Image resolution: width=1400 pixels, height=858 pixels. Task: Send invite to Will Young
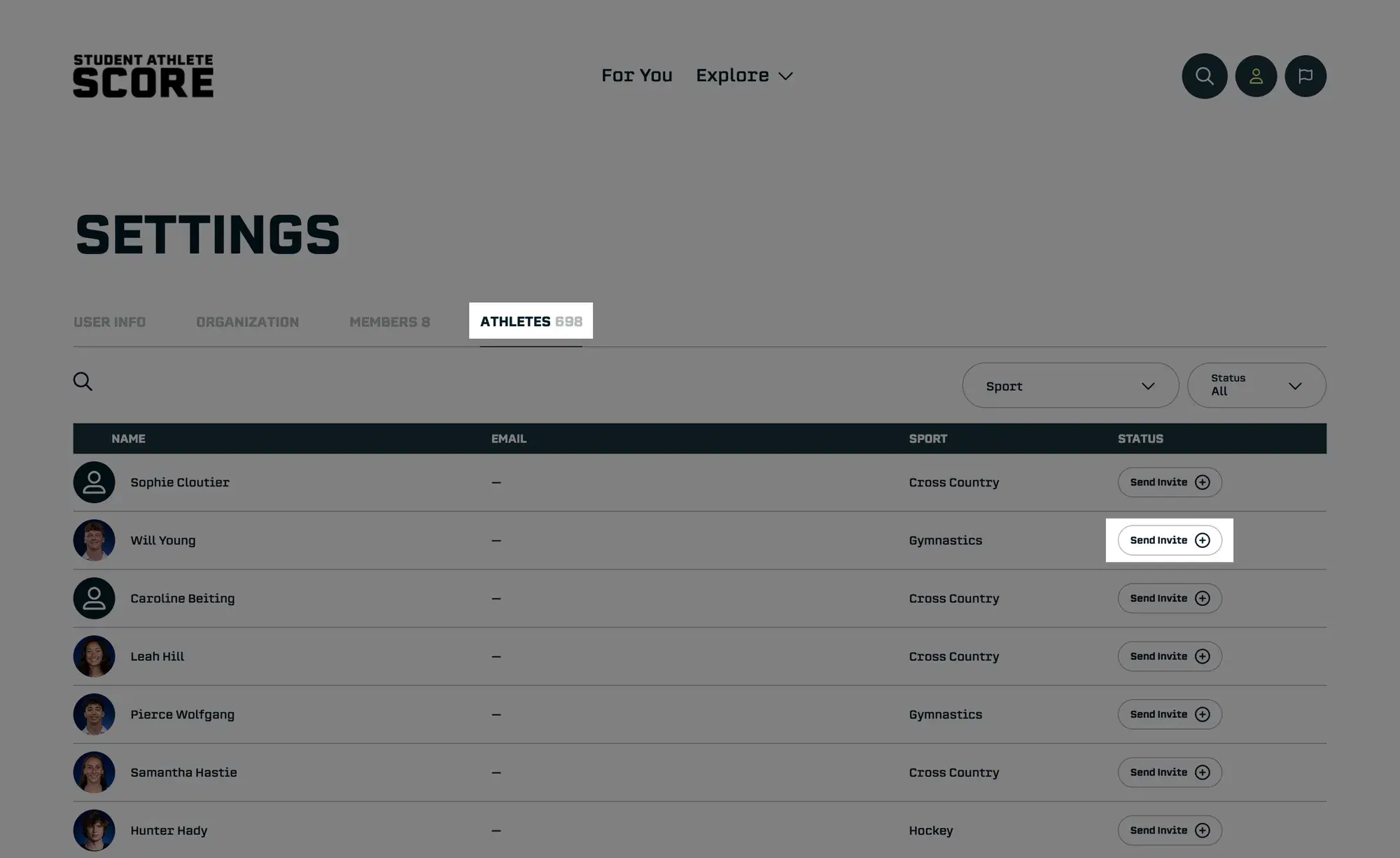[x=1170, y=540]
